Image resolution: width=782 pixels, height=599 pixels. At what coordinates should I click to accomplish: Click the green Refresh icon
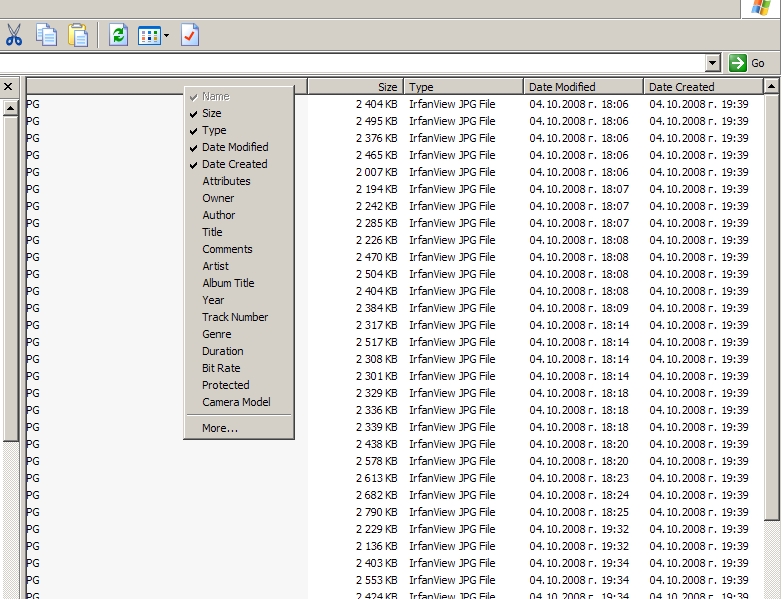[118, 35]
